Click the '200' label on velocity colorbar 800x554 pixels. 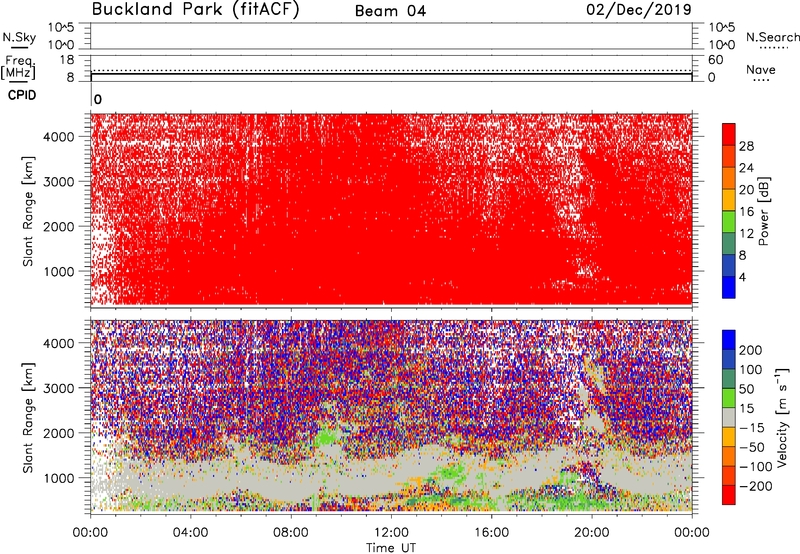[751, 350]
